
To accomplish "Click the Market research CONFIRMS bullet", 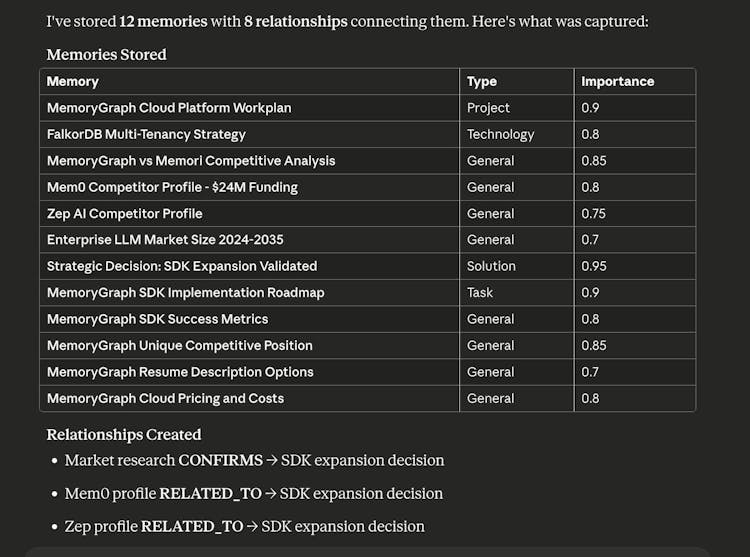I will coord(254,461).
